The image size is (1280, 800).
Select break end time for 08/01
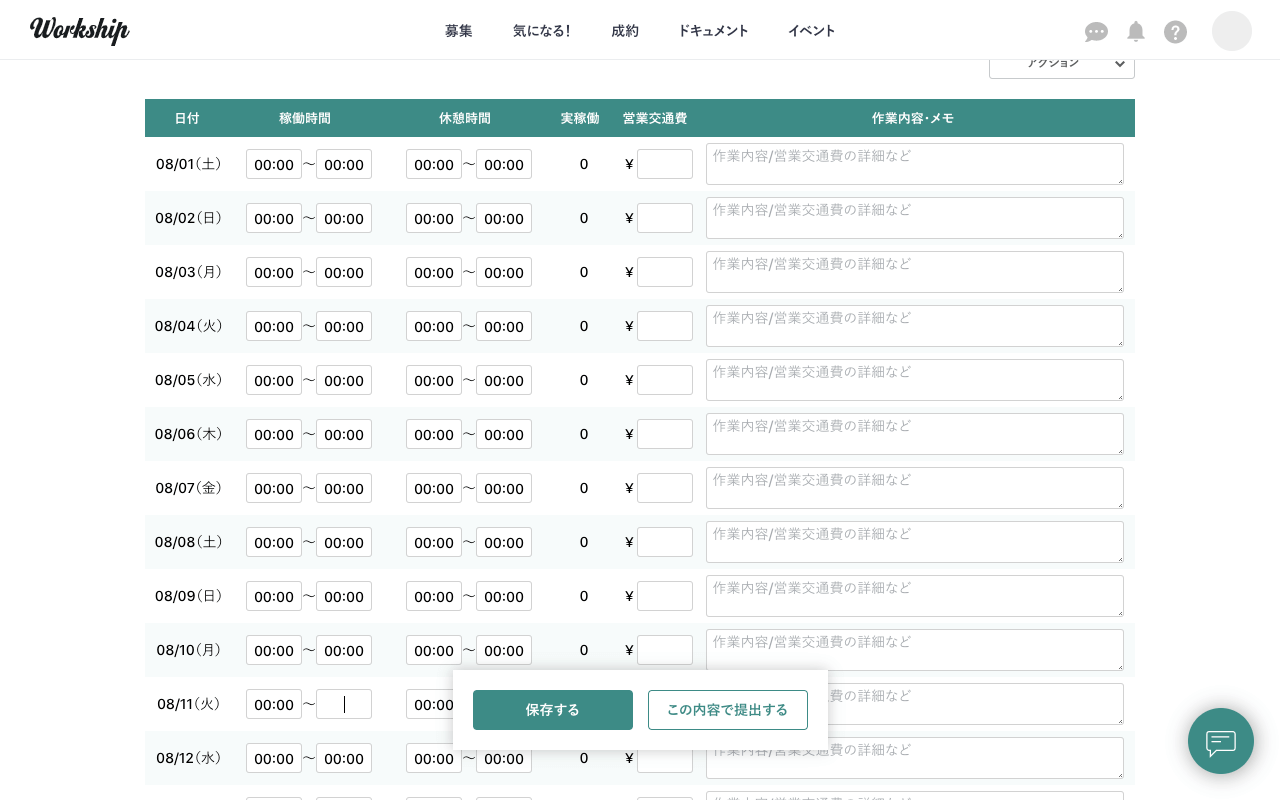(x=504, y=164)
